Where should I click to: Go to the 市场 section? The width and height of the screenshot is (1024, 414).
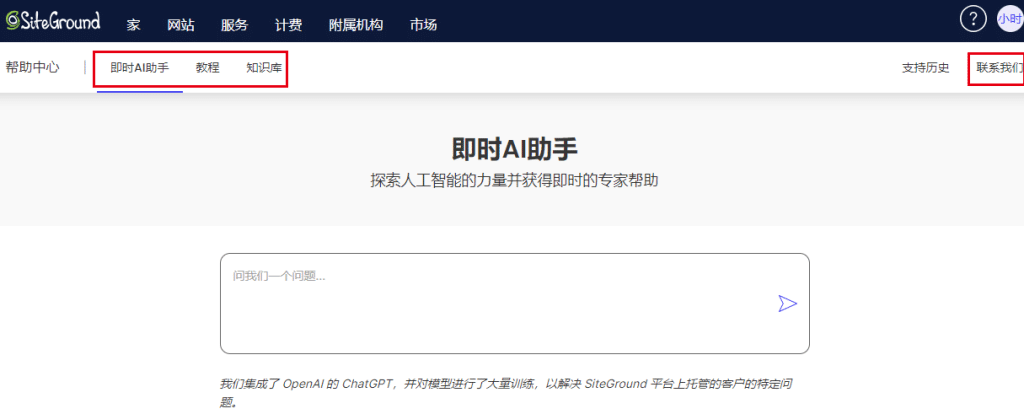(423, 25)
